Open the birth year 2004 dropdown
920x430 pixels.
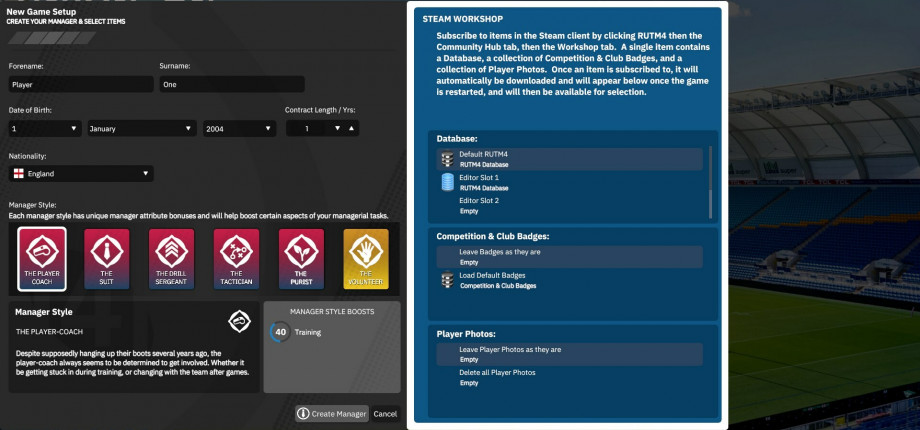click(239, 128)
